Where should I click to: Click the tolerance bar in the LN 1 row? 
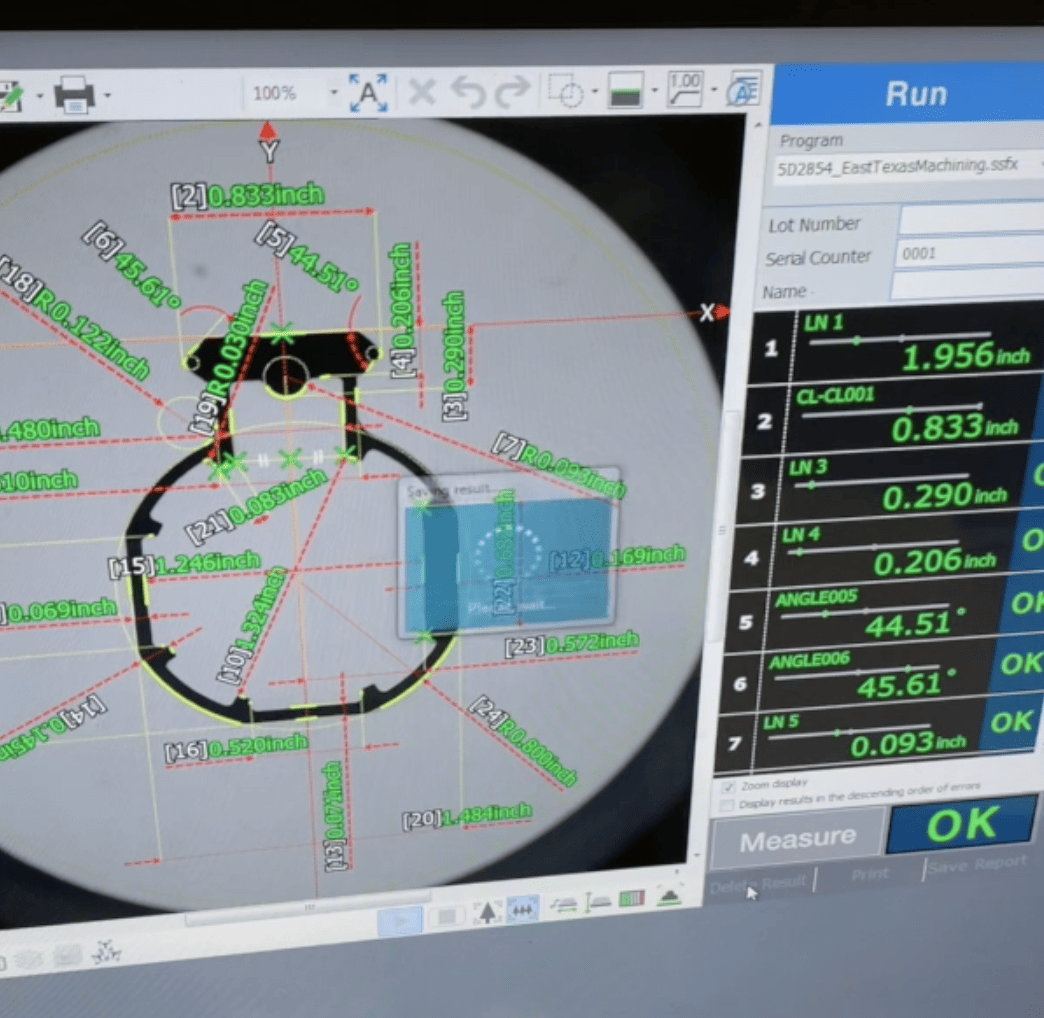coord(900,338)
